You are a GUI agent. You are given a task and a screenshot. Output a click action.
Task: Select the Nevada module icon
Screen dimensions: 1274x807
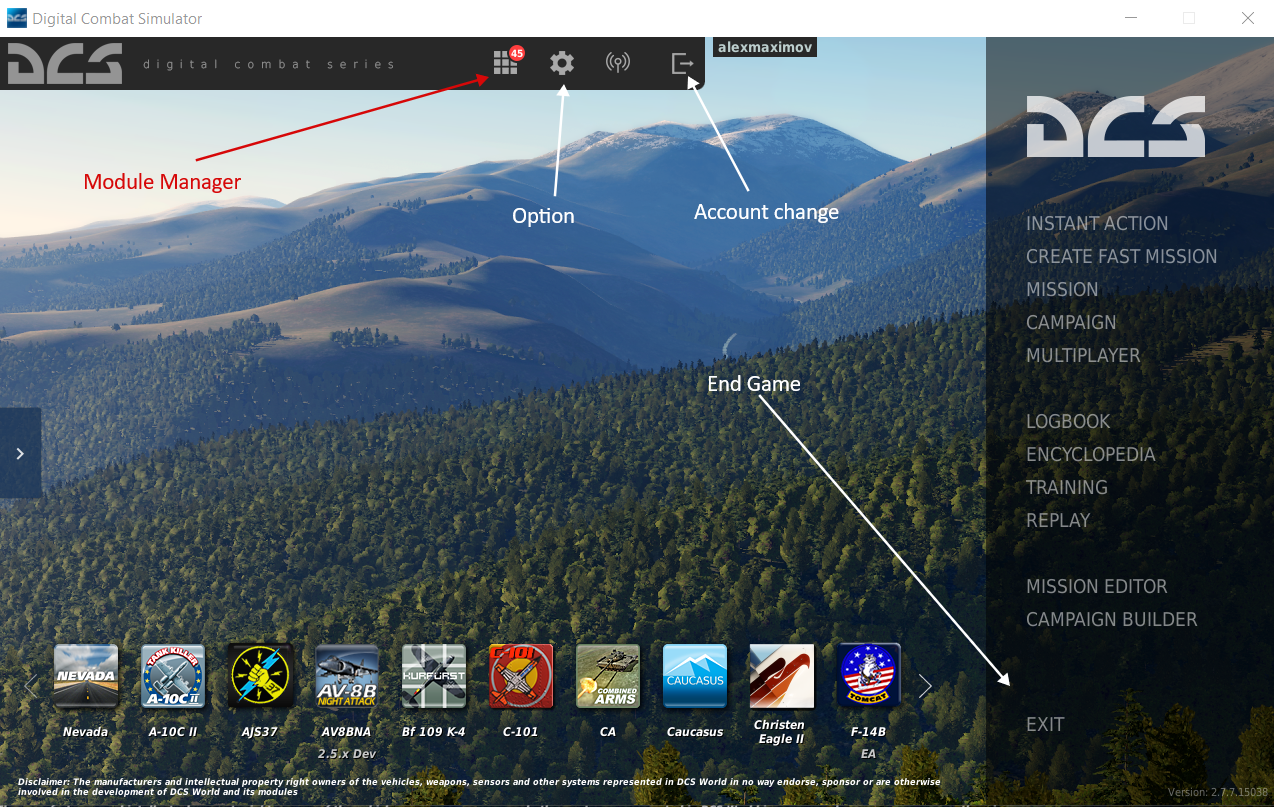tap(86, 677)
